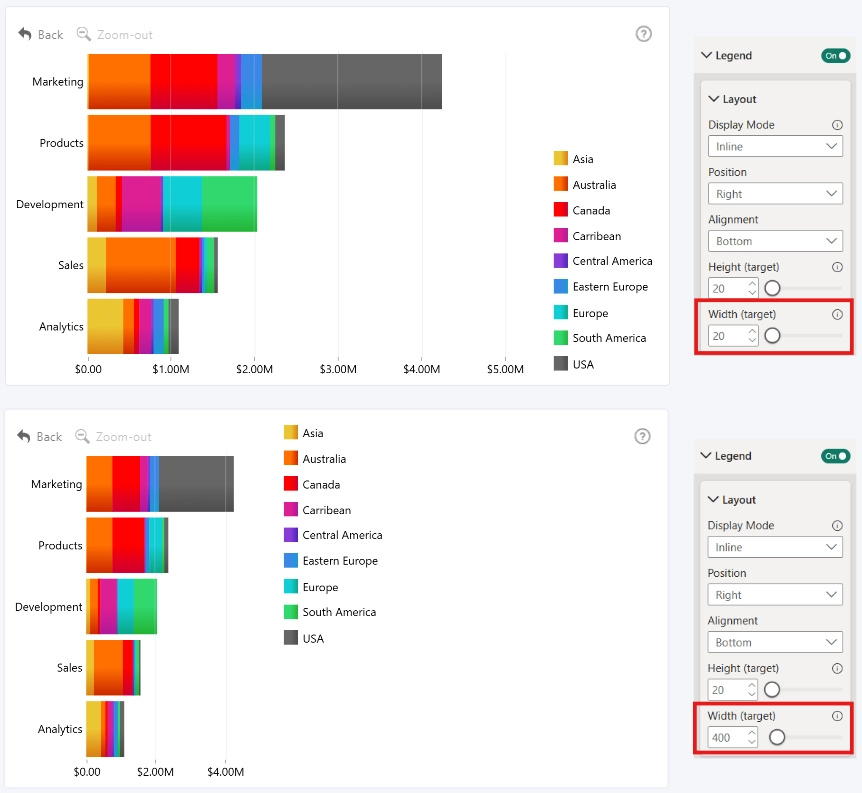Viewport: 862px width, 793px height.
Task: Click the Height (target) field in the lower panel
Action: (x=732, y=690)
